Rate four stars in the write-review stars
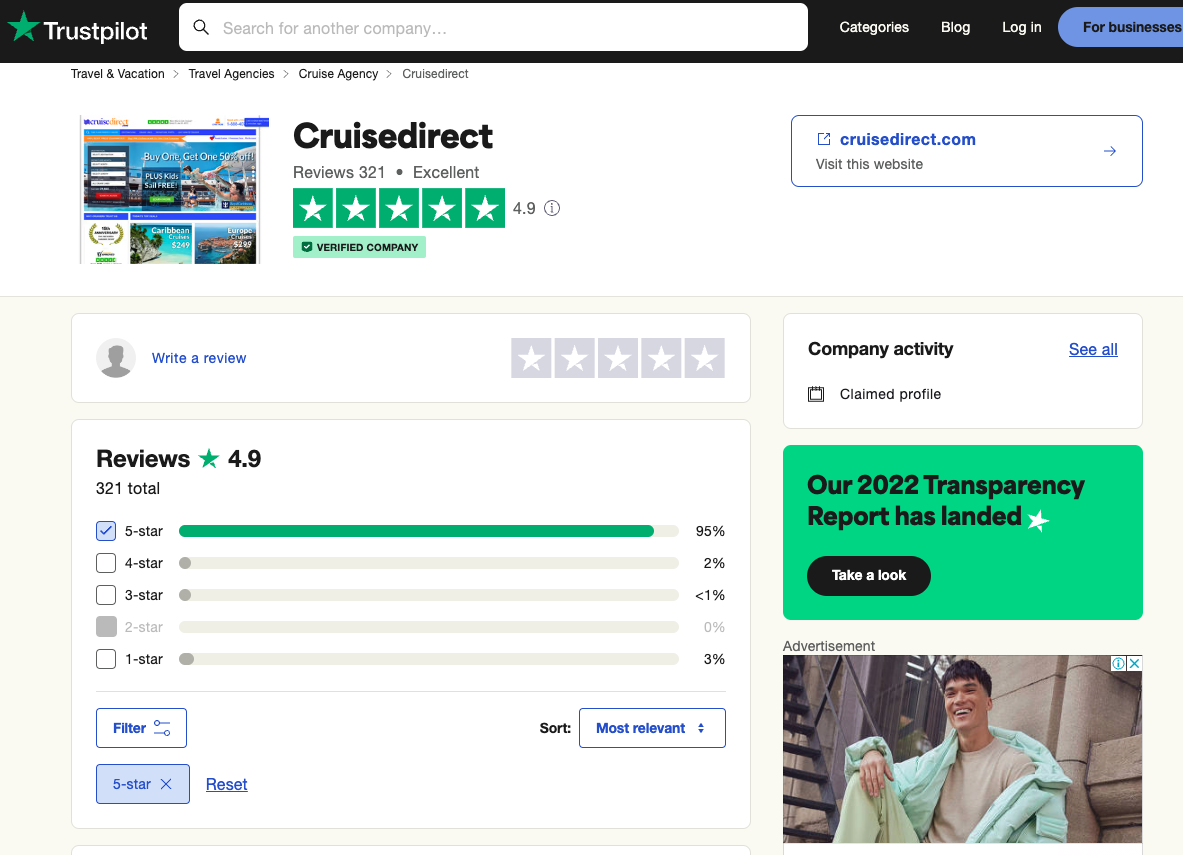 click(662, 358)
